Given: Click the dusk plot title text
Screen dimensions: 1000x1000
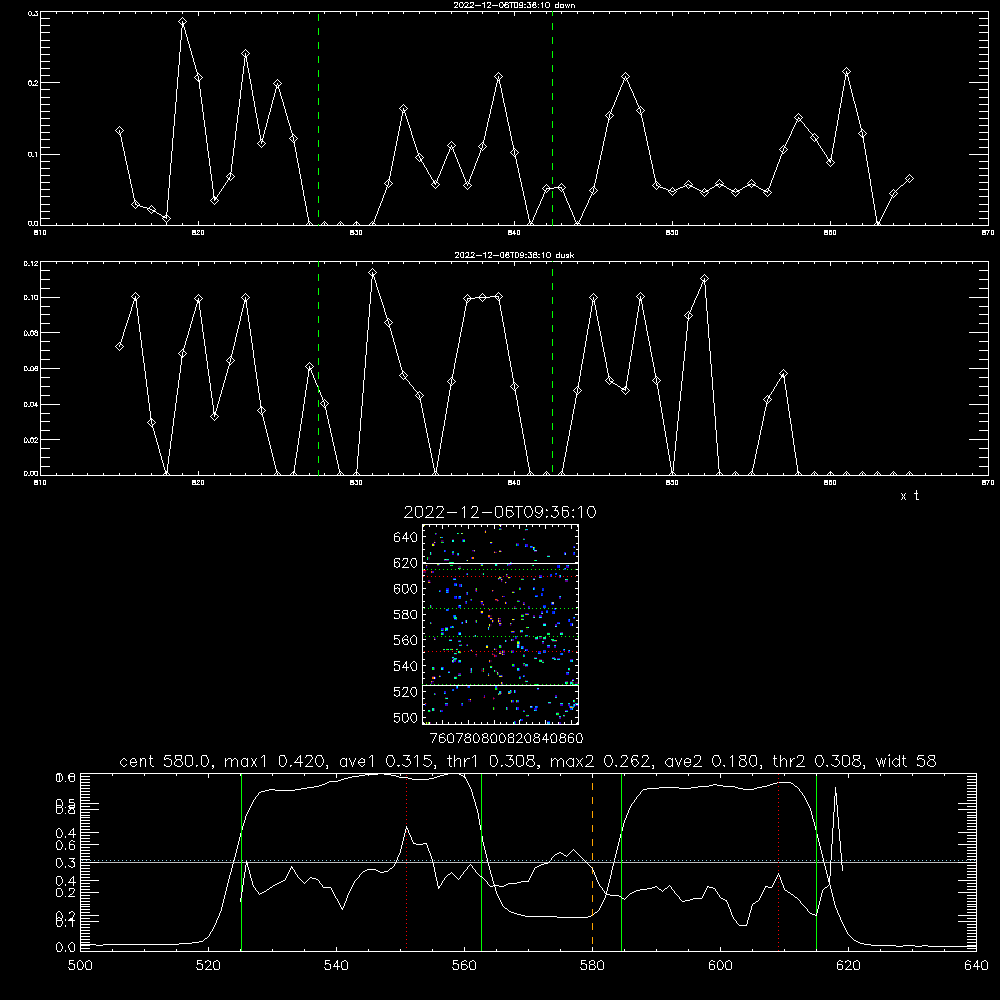Looking at the screenshot, I should pyautogui.click(x=514, y=255).
